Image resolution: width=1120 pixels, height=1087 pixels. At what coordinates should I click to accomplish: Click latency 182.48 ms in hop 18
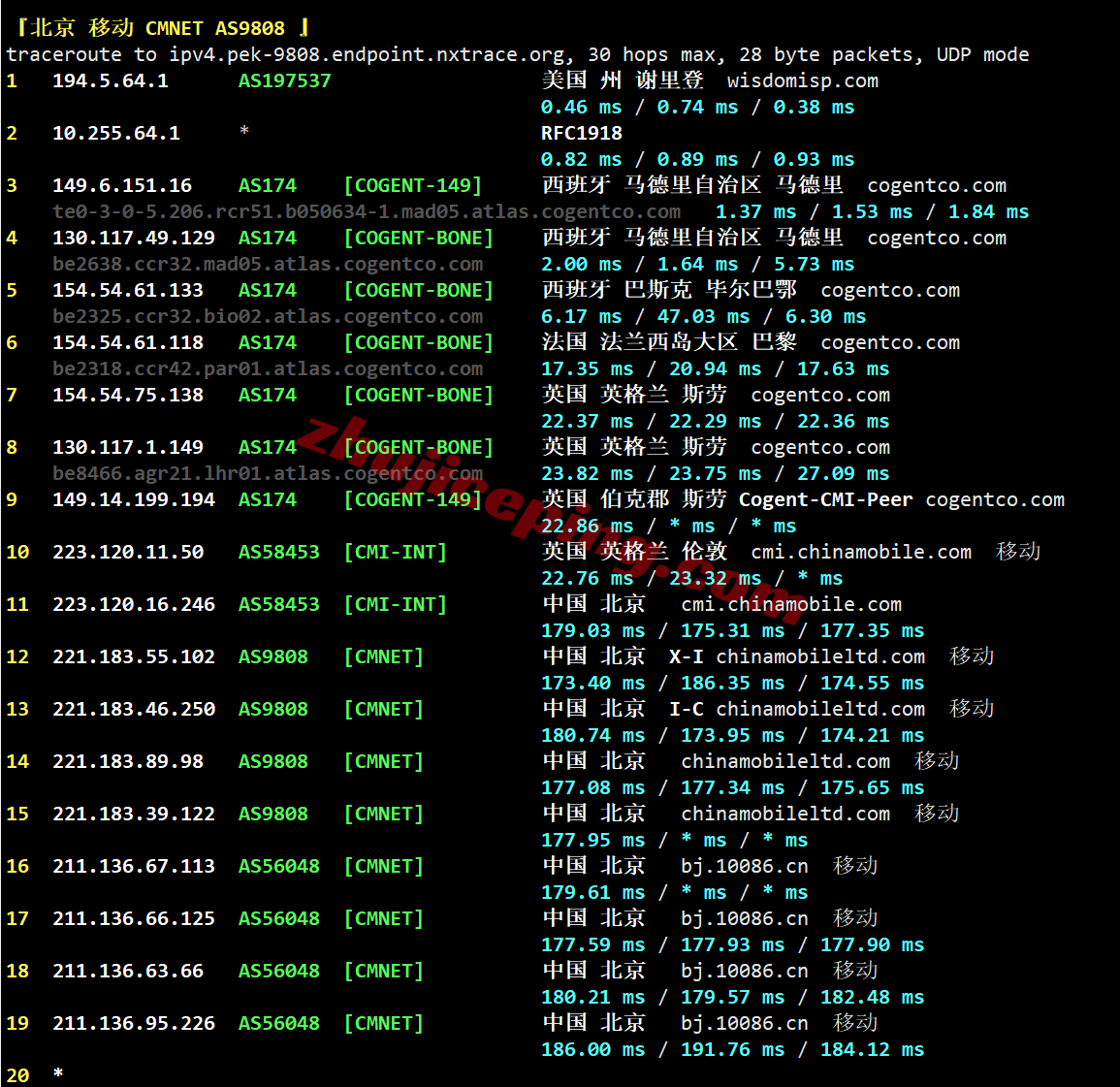pyautogui.click(x=872, y=998)
